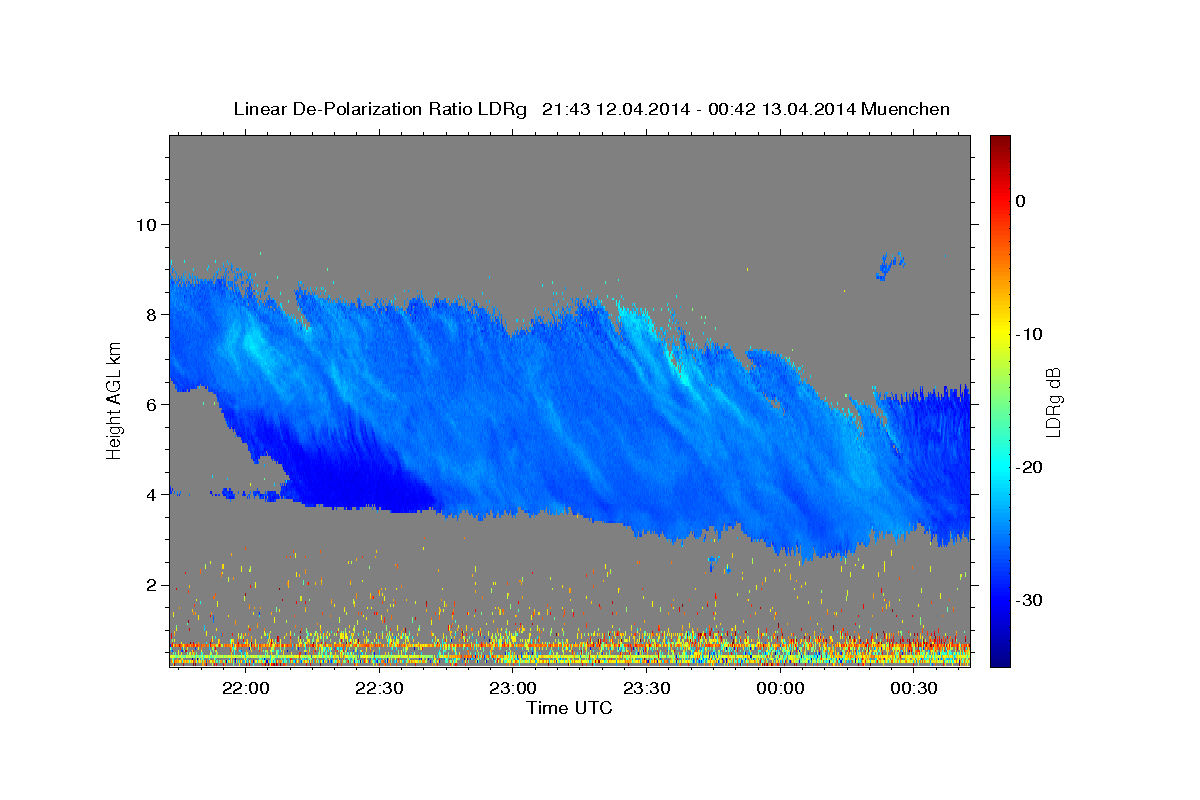Click the colorbar value label -30
Image resolution: width=1200 pixels, height=800 pixels.
click(1029, 600)
